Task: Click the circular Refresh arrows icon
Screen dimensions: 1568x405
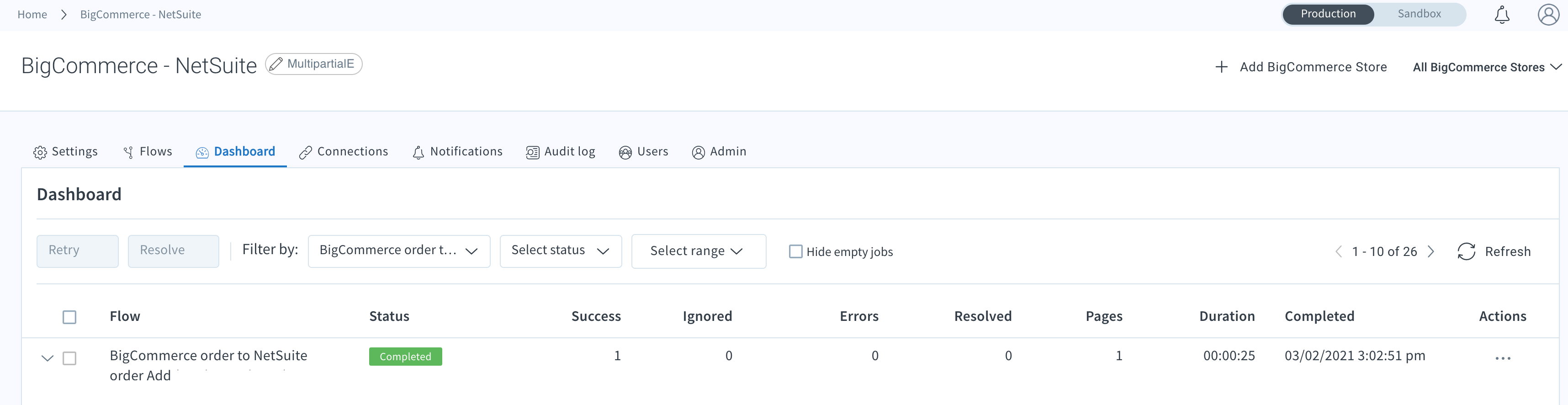Action: 1467,251
